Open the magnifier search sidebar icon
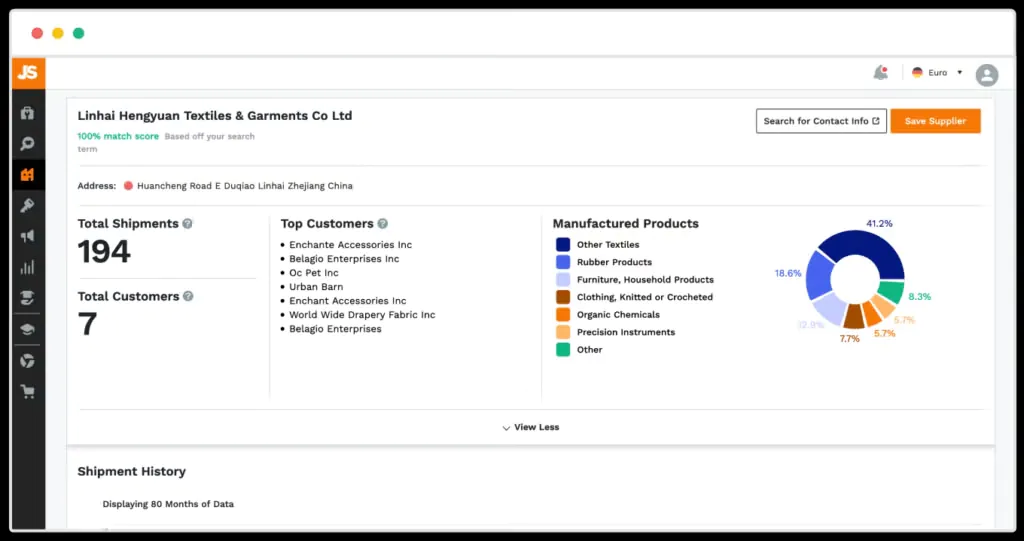Image resolution: width=1024 pixels, height=541 pixels. tap(28, 144)
